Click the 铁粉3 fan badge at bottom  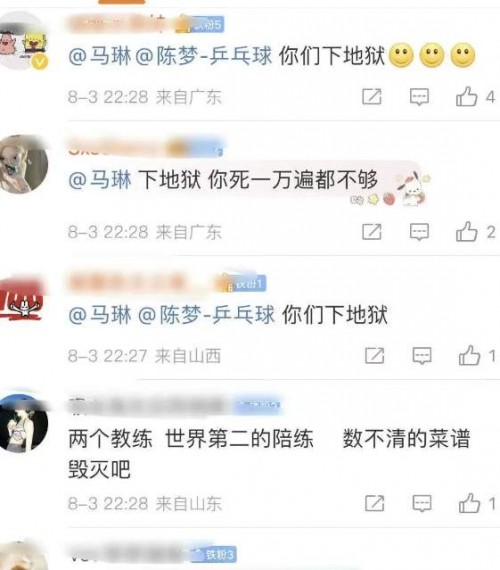[x=215, y=554]
